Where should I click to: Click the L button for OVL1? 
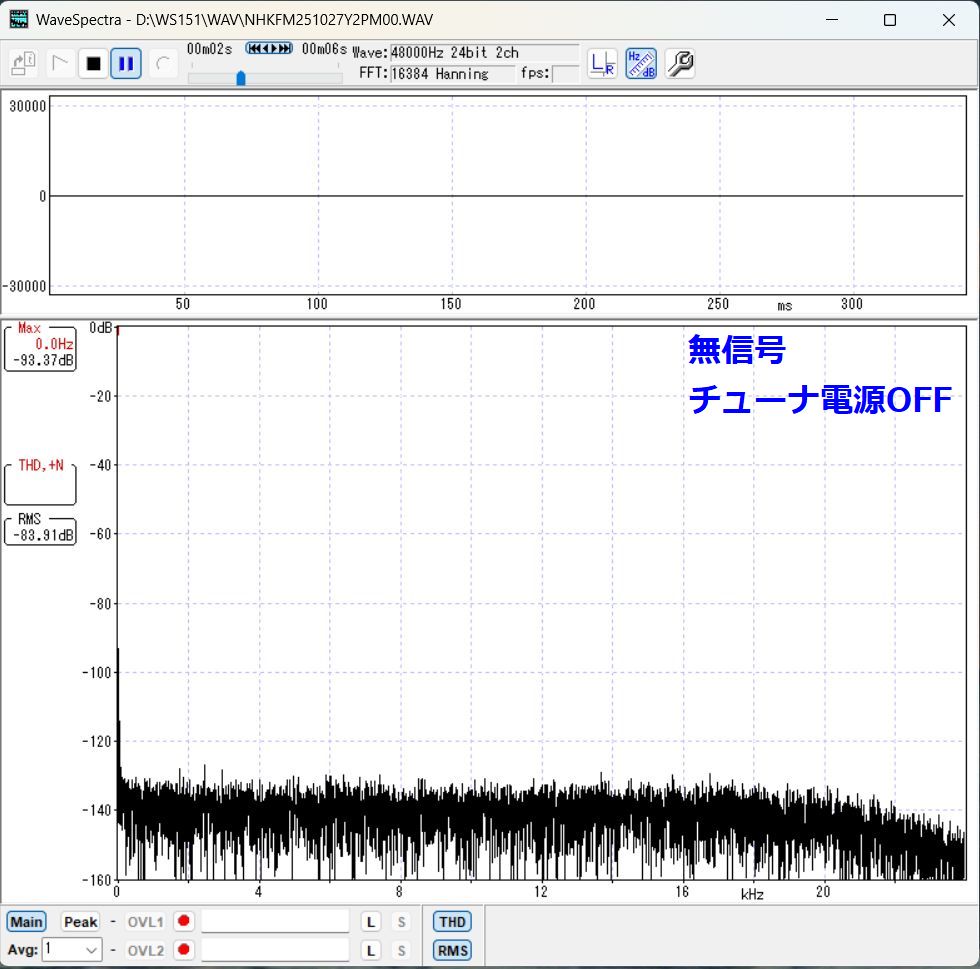tap(370, 922)
